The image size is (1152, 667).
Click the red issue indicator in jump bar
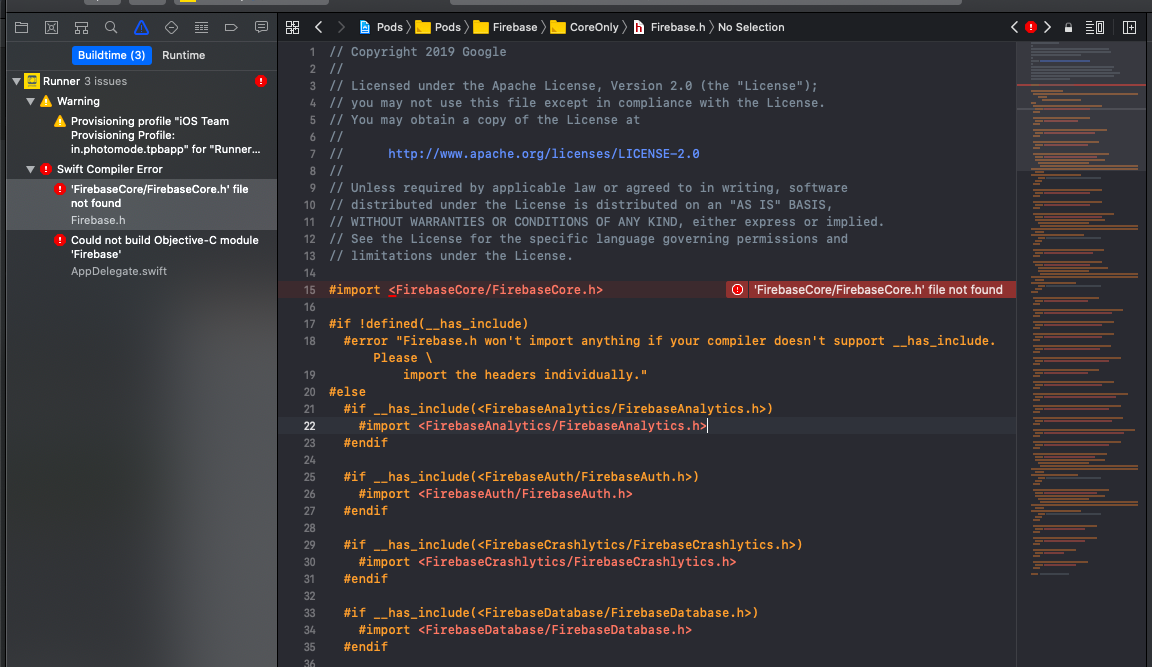tap(1031, 27)
